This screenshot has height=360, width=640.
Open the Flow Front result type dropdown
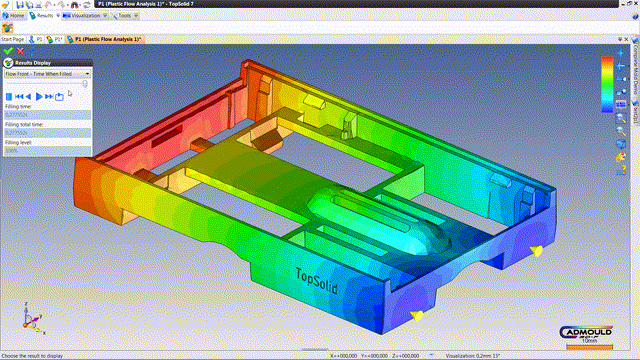pos(47,74)
